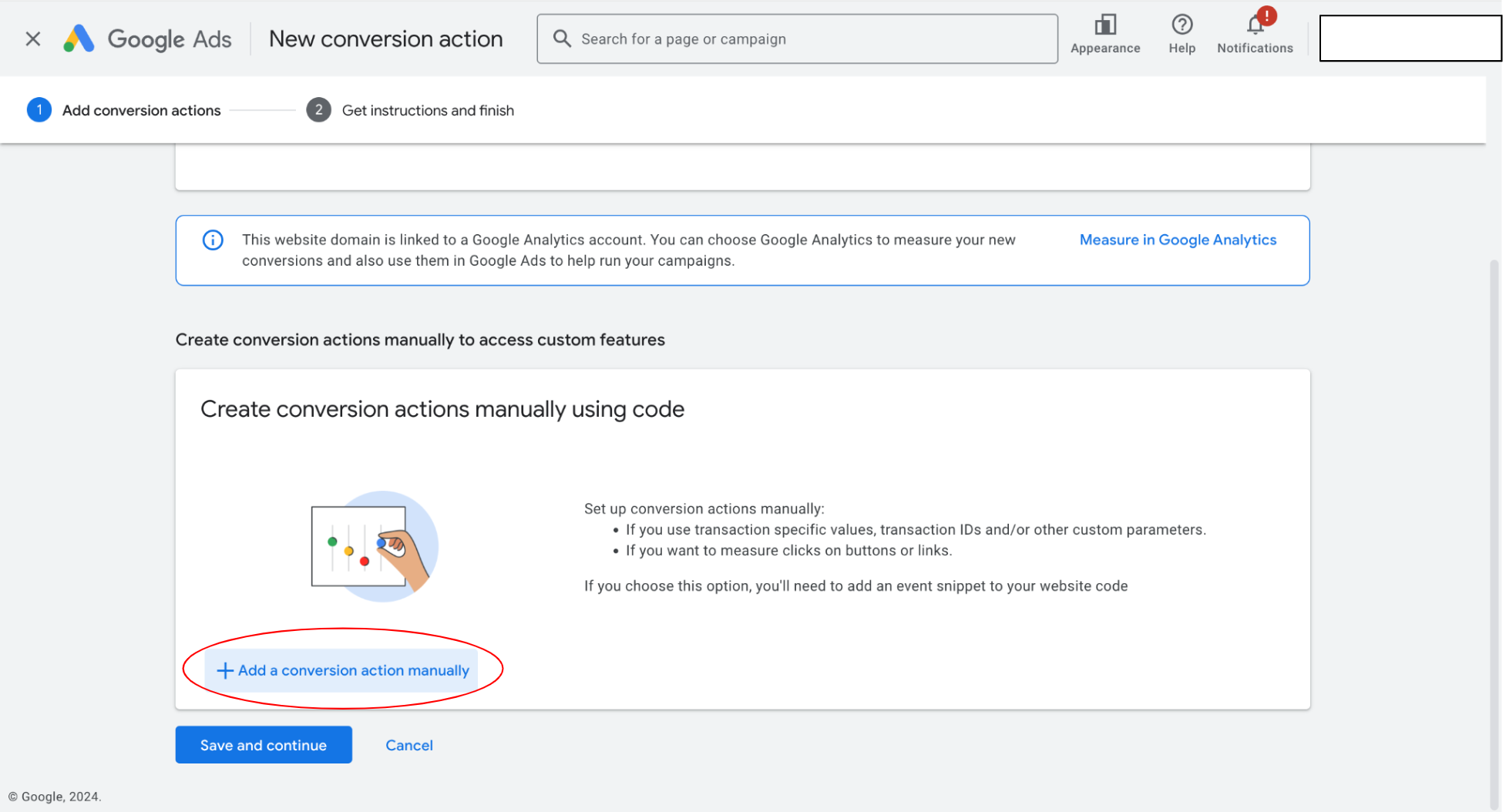
Task: Click the Cancel link
Action: pos(408,745)
